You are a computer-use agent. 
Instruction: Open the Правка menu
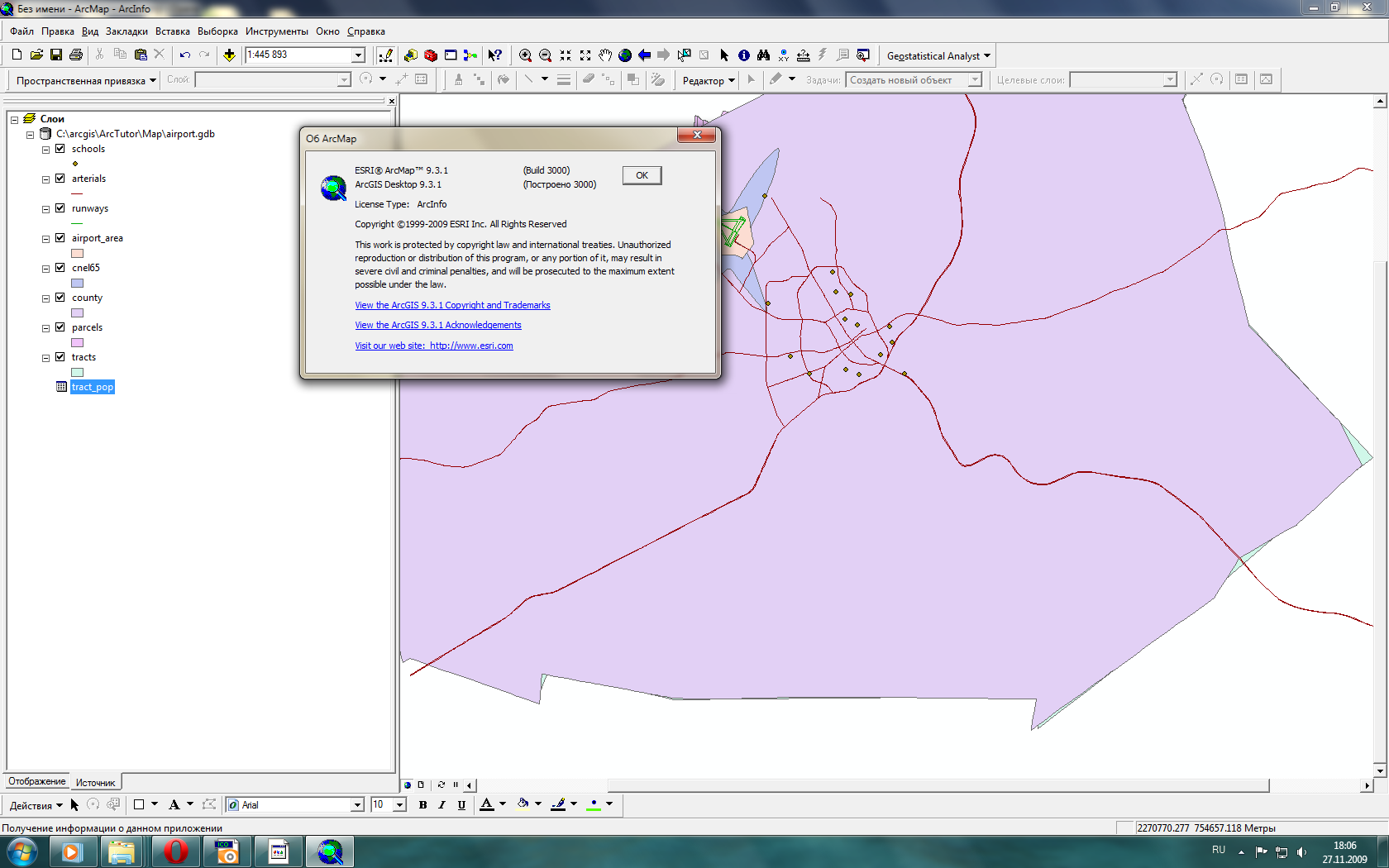point(57,31)
